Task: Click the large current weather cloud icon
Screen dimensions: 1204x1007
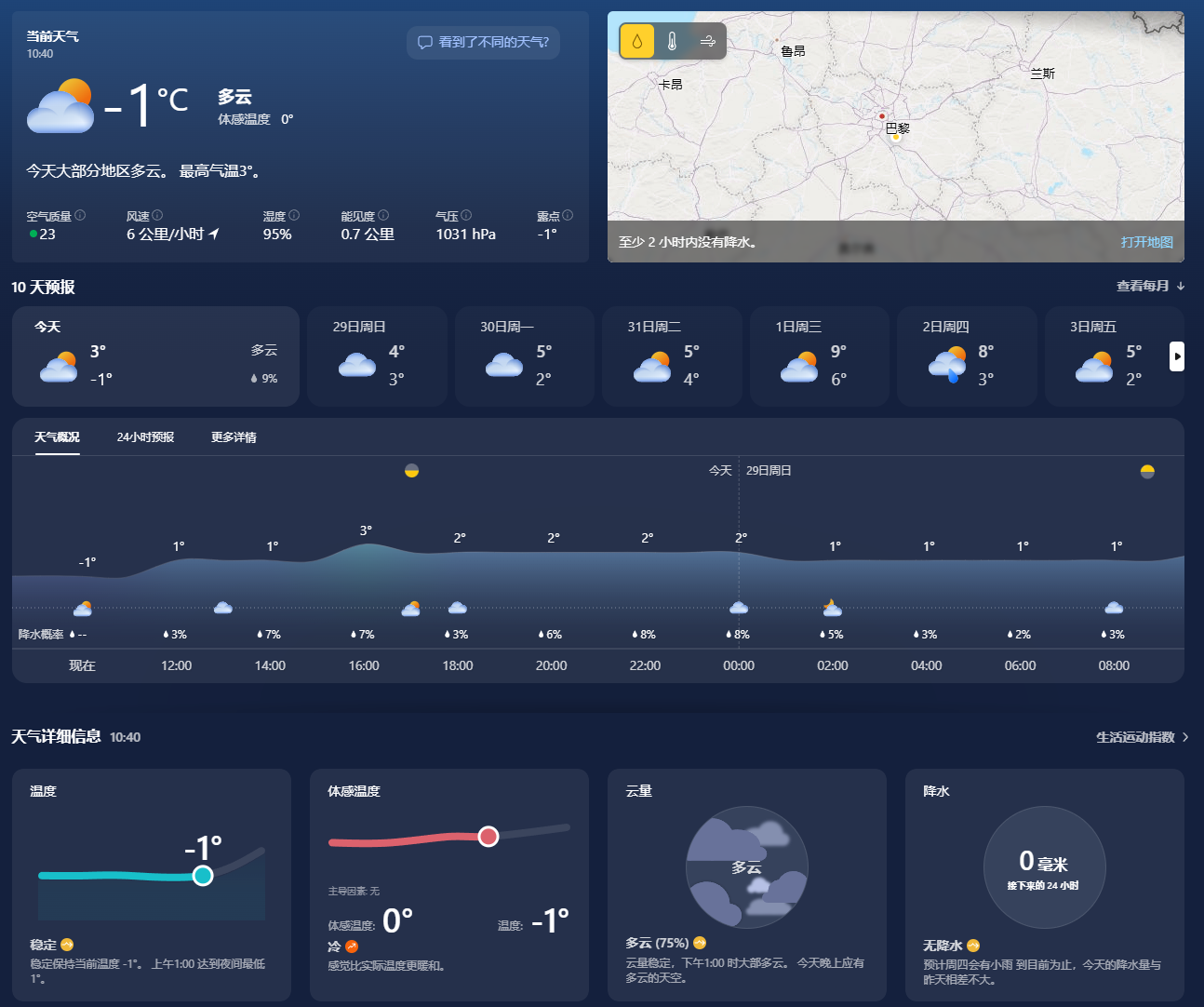Action: click(61, 106)
